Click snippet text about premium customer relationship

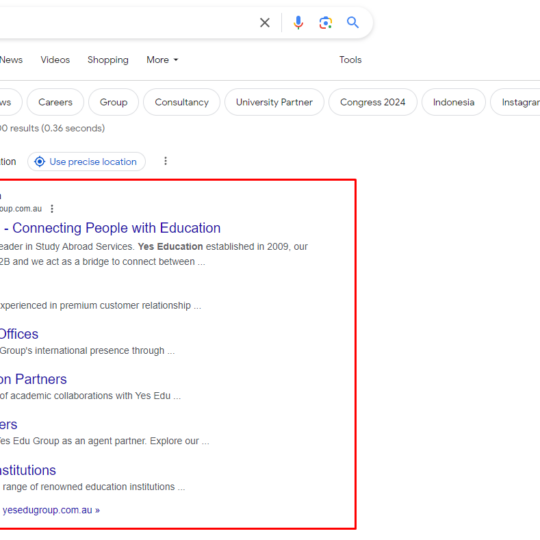[x=101, y=305]
